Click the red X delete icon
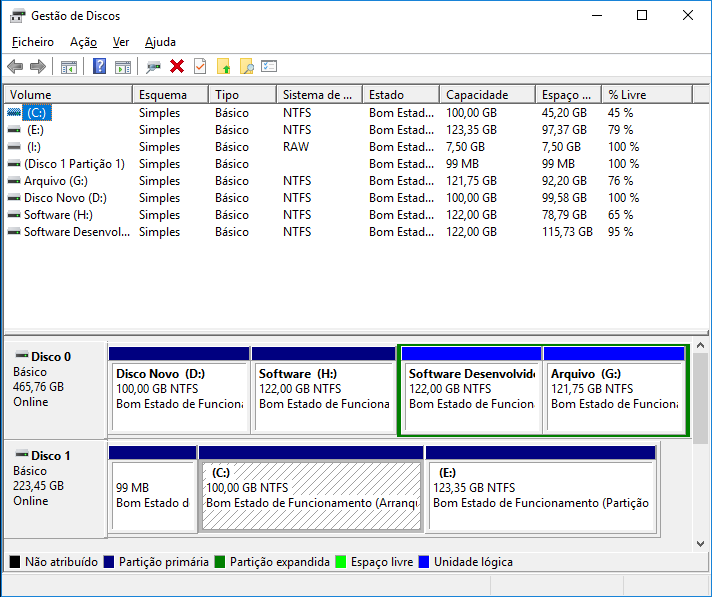 pos(177,67)
